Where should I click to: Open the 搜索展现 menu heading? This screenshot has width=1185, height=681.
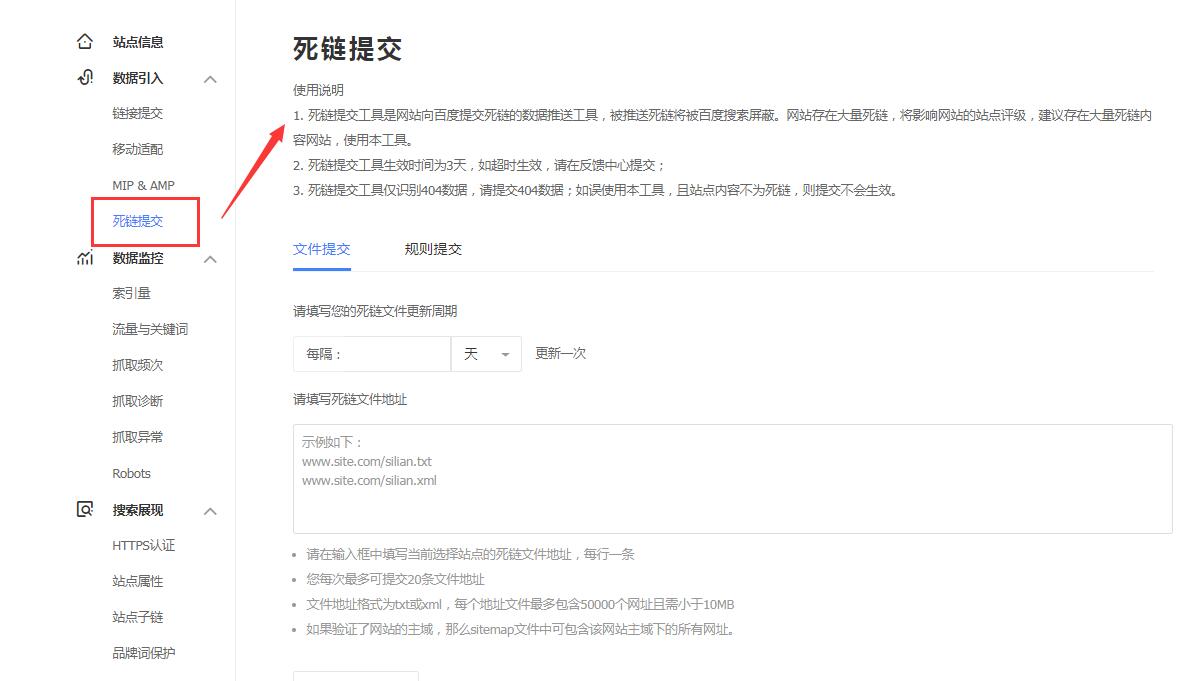(x=138, y=510)
